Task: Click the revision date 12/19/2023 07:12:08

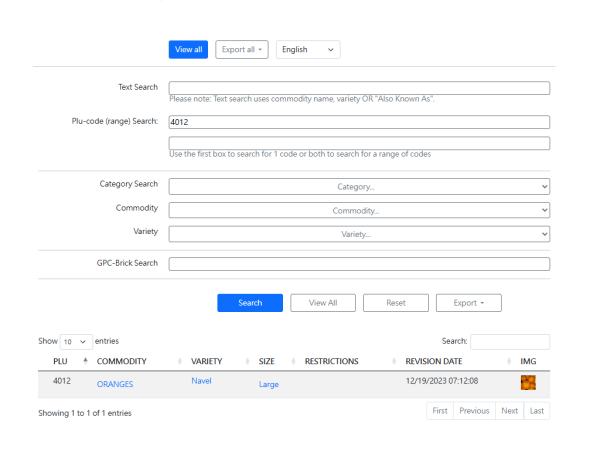Action: click(442, 381)
